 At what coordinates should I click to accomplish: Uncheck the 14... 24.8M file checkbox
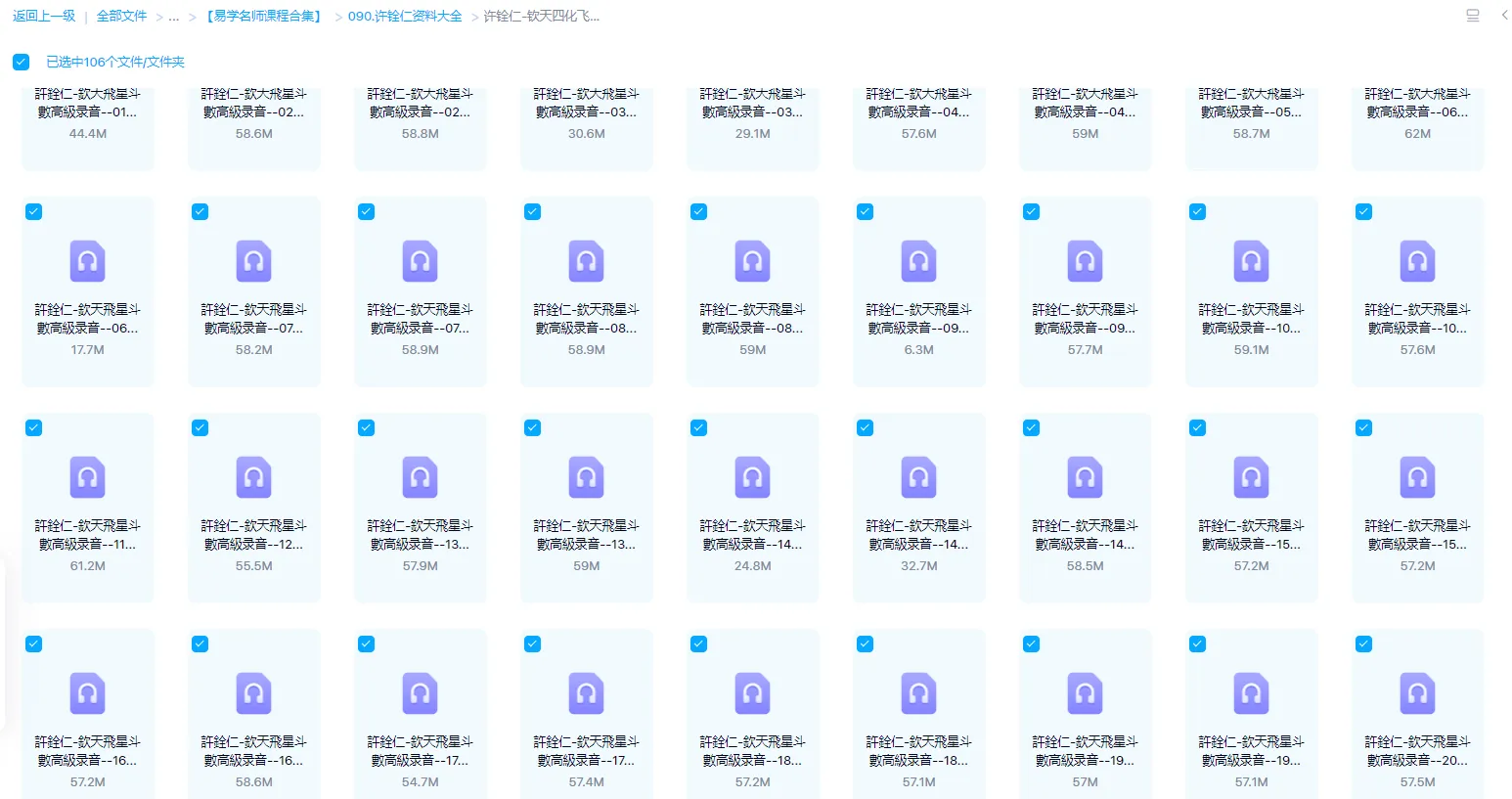point(699,427)
